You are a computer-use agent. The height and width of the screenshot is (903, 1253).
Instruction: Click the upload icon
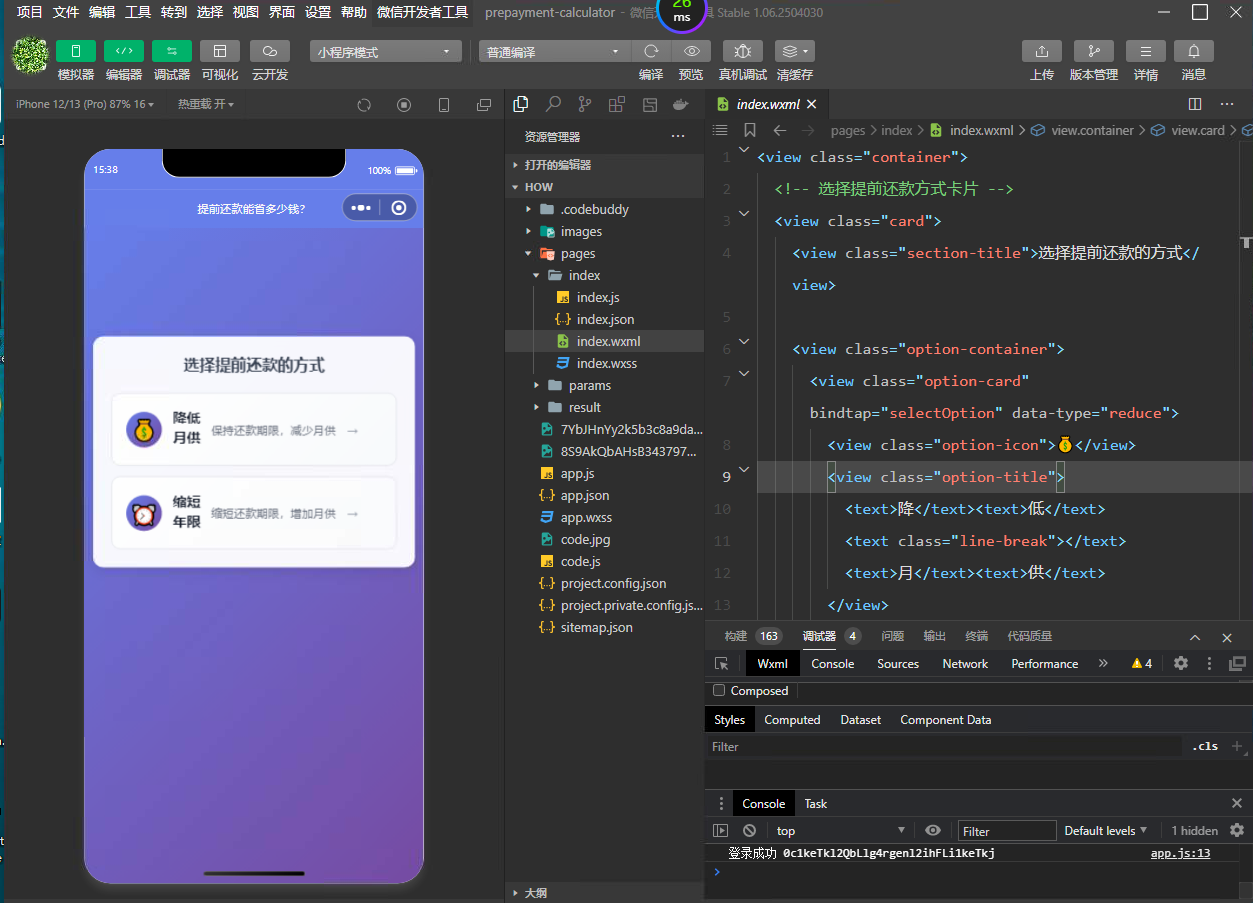click(1042, 51)
